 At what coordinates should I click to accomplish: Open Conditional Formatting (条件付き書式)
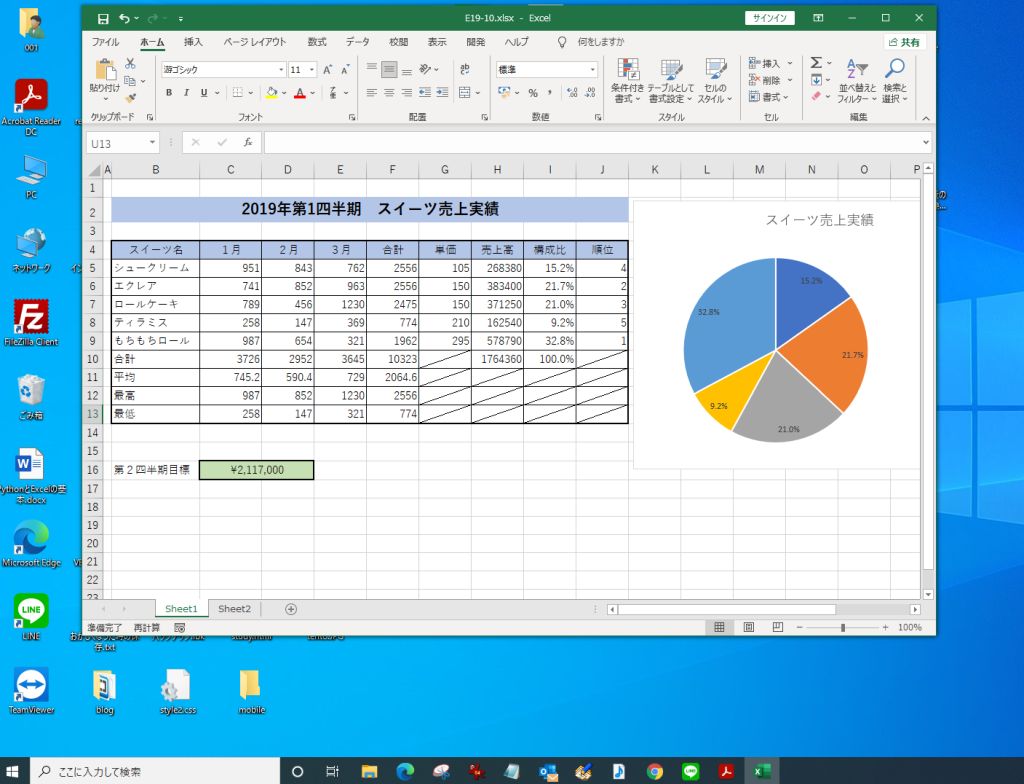(x=628, y=81)
